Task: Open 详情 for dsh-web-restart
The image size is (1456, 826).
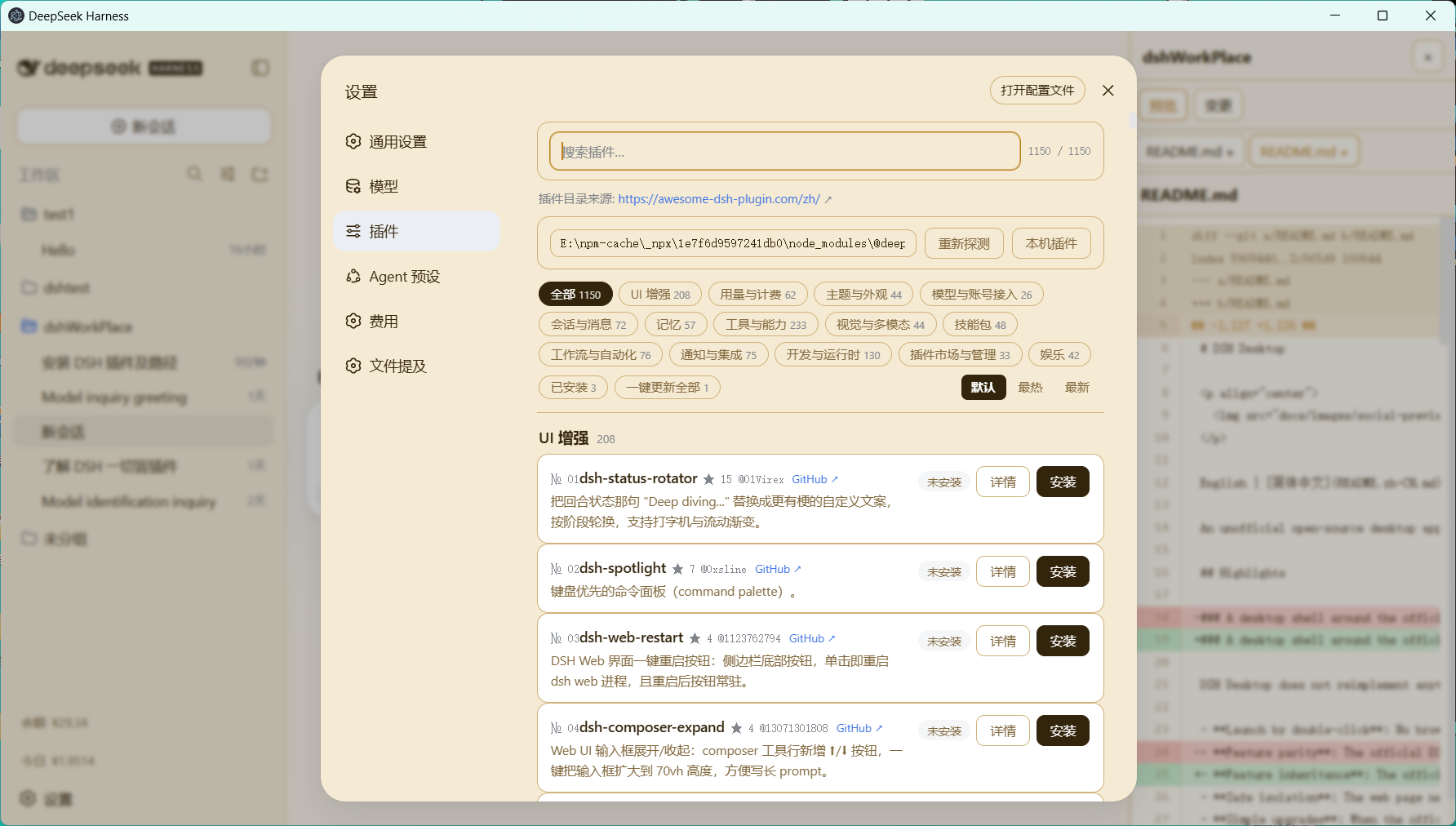Action: pos(1003,642)
